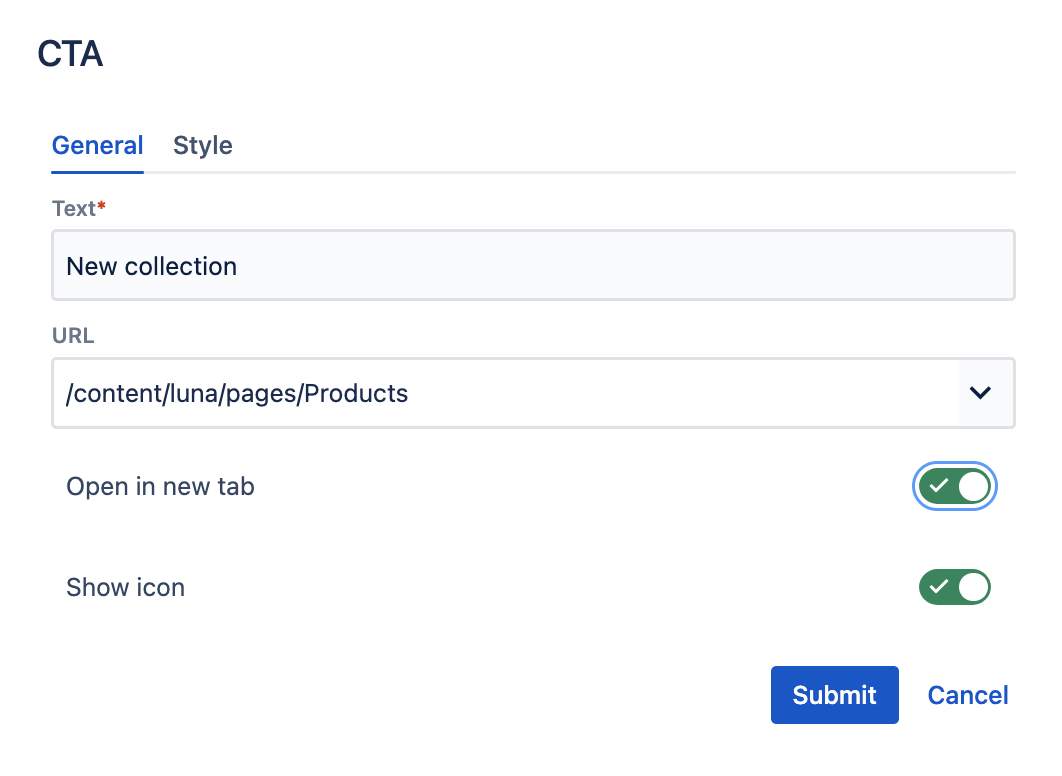Screen dimensions: 1062x776
Task: Cancel the CTA dialog
Action: point(968,695)
